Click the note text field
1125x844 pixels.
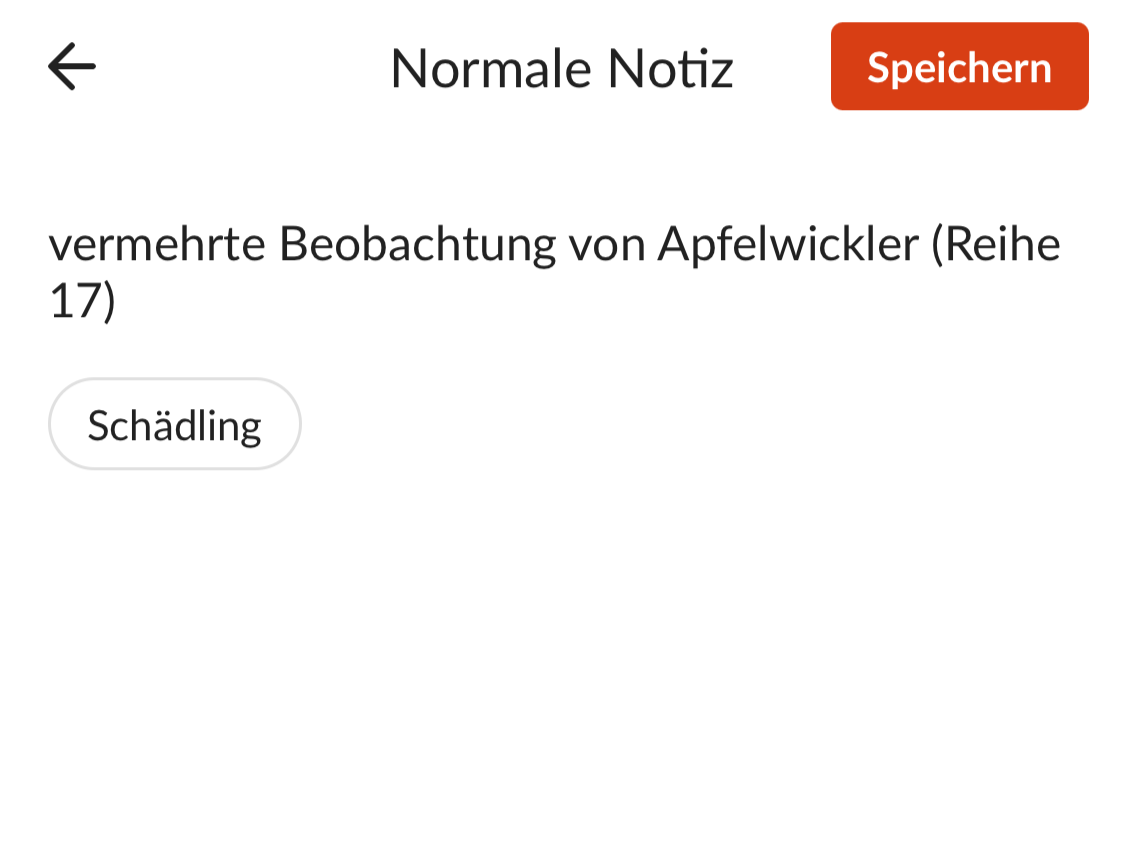coord(554,272)
